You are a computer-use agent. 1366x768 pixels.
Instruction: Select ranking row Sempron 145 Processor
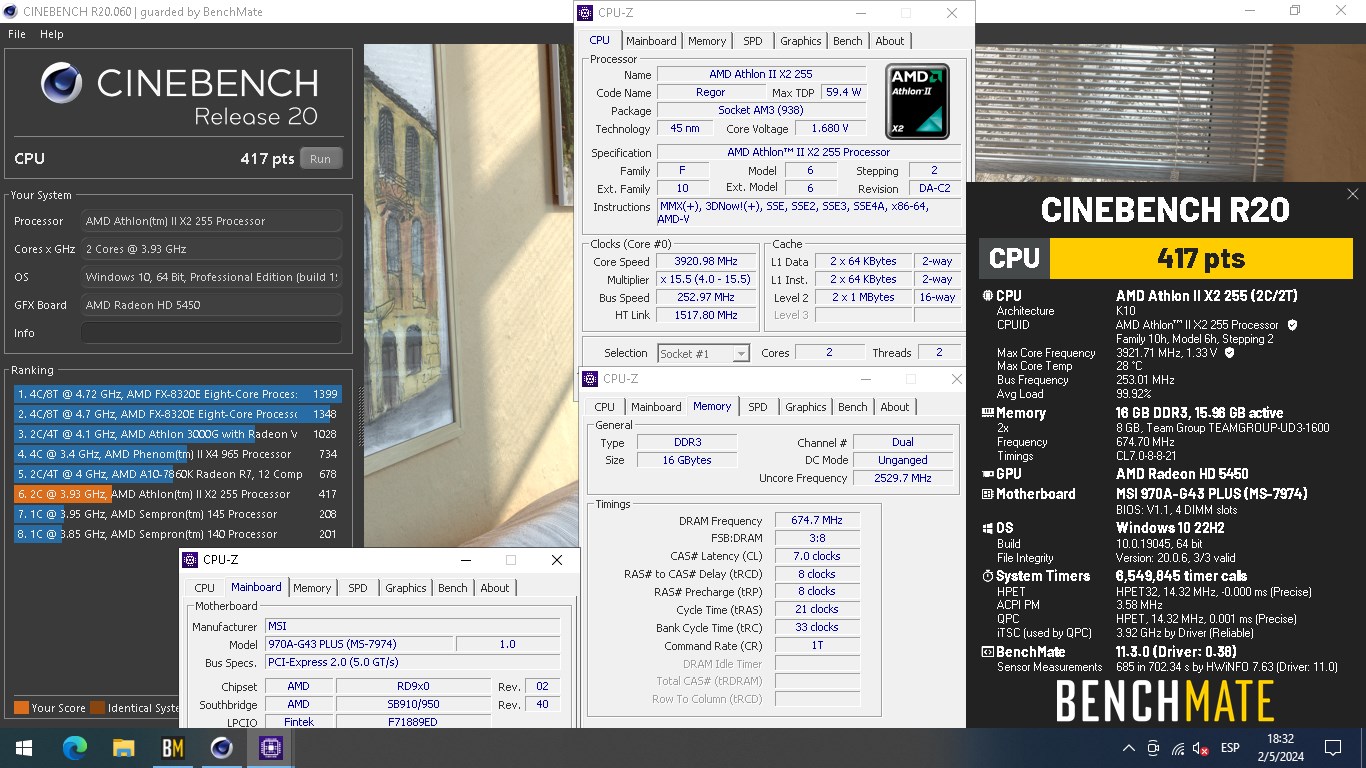177,514
